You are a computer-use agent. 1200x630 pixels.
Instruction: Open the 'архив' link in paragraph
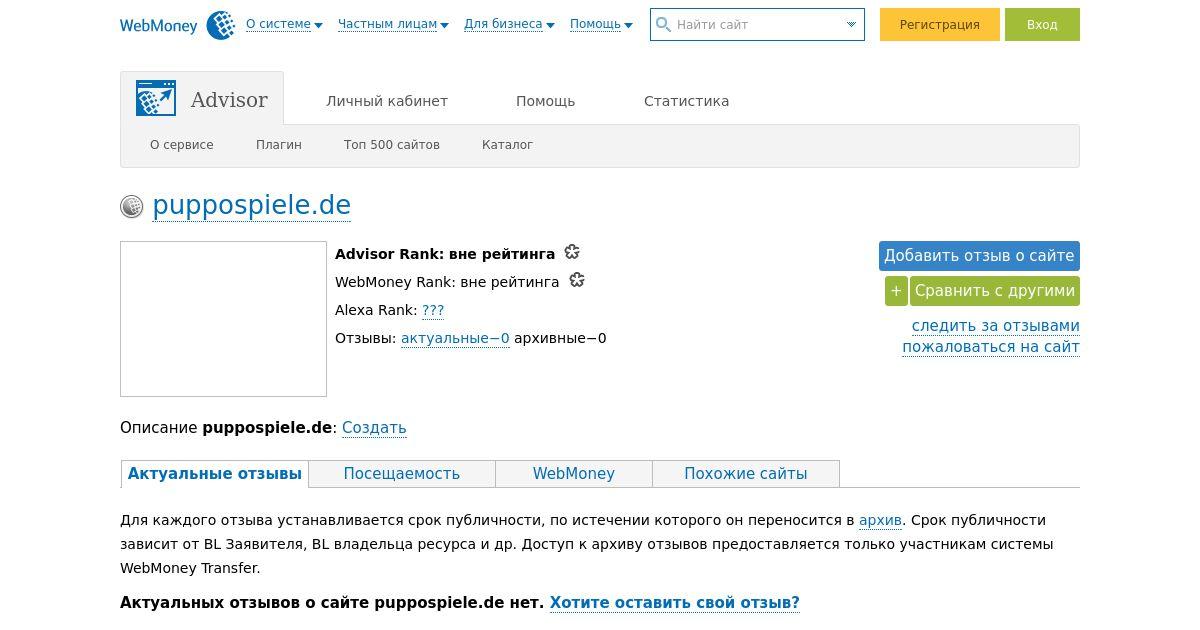(x=880, y=520)
